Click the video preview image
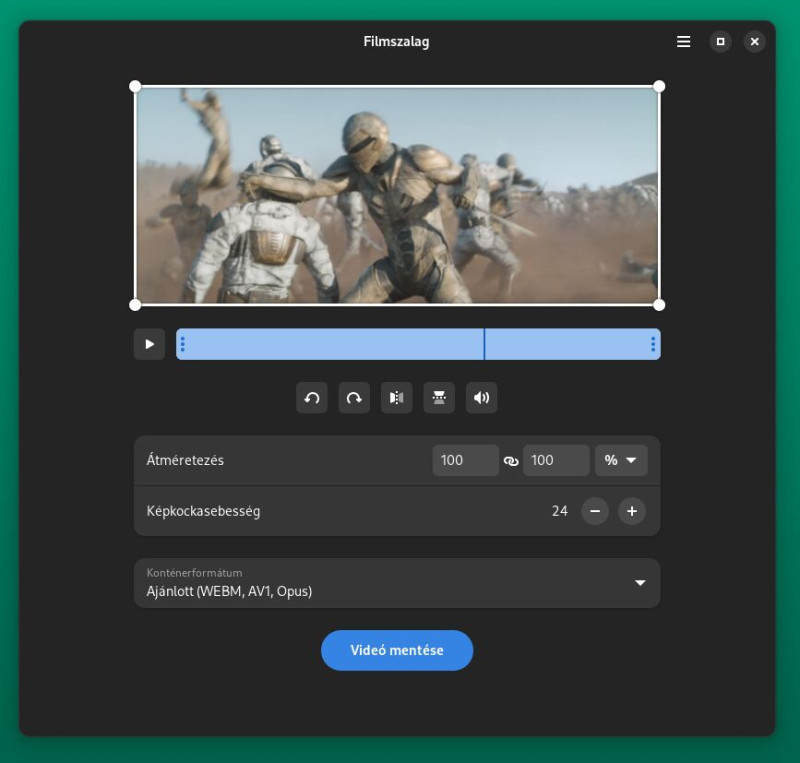 397,195
